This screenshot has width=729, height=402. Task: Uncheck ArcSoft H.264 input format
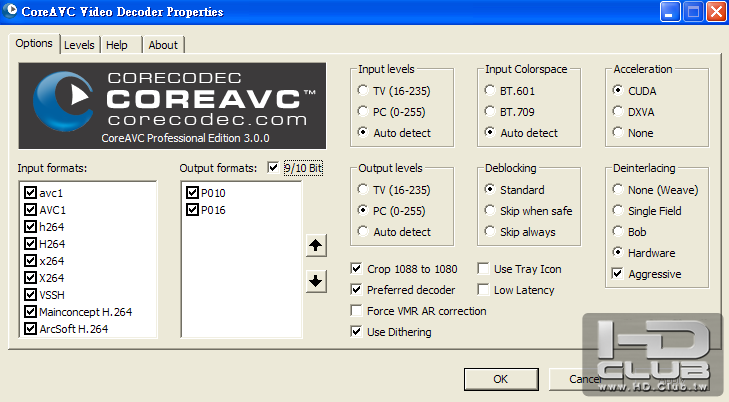[x=31, y=329]
